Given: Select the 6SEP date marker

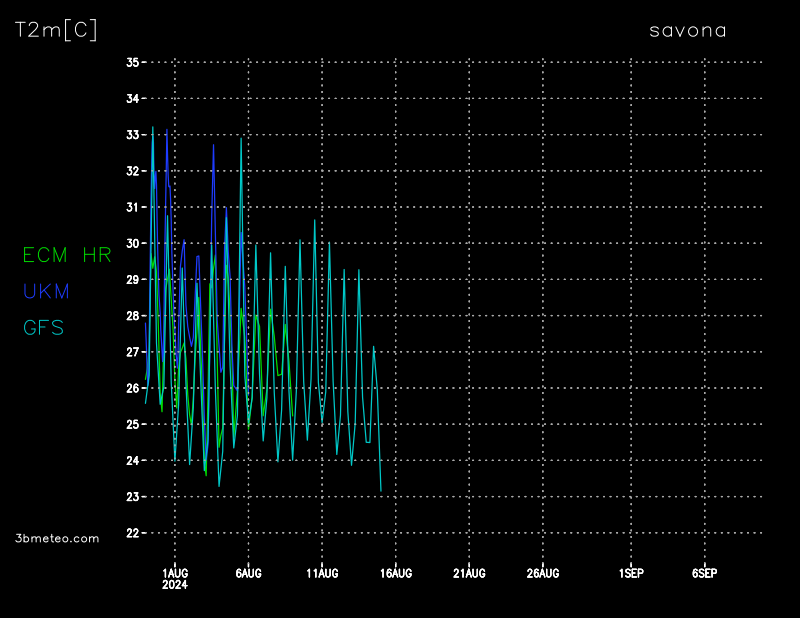Looking at the screenshot, I should [704, 573].
